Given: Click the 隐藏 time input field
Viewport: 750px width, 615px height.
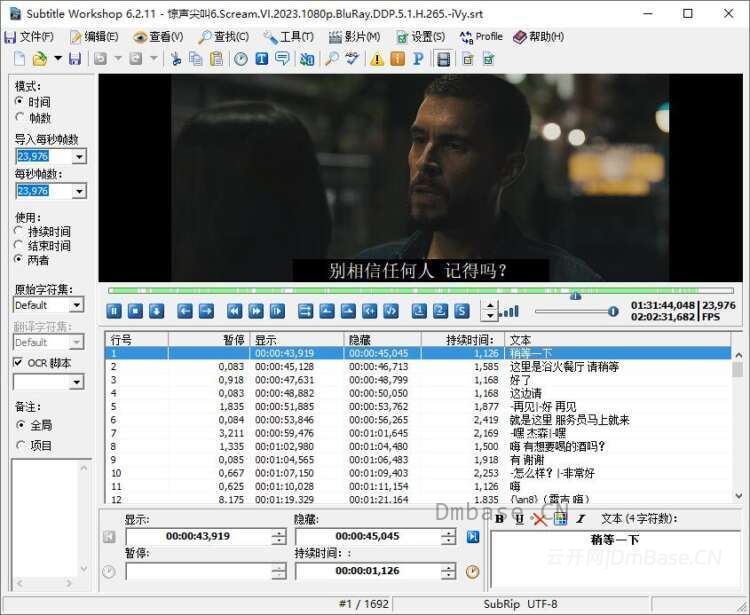Looking at the screenshot, I should click(x=367, y=537).
